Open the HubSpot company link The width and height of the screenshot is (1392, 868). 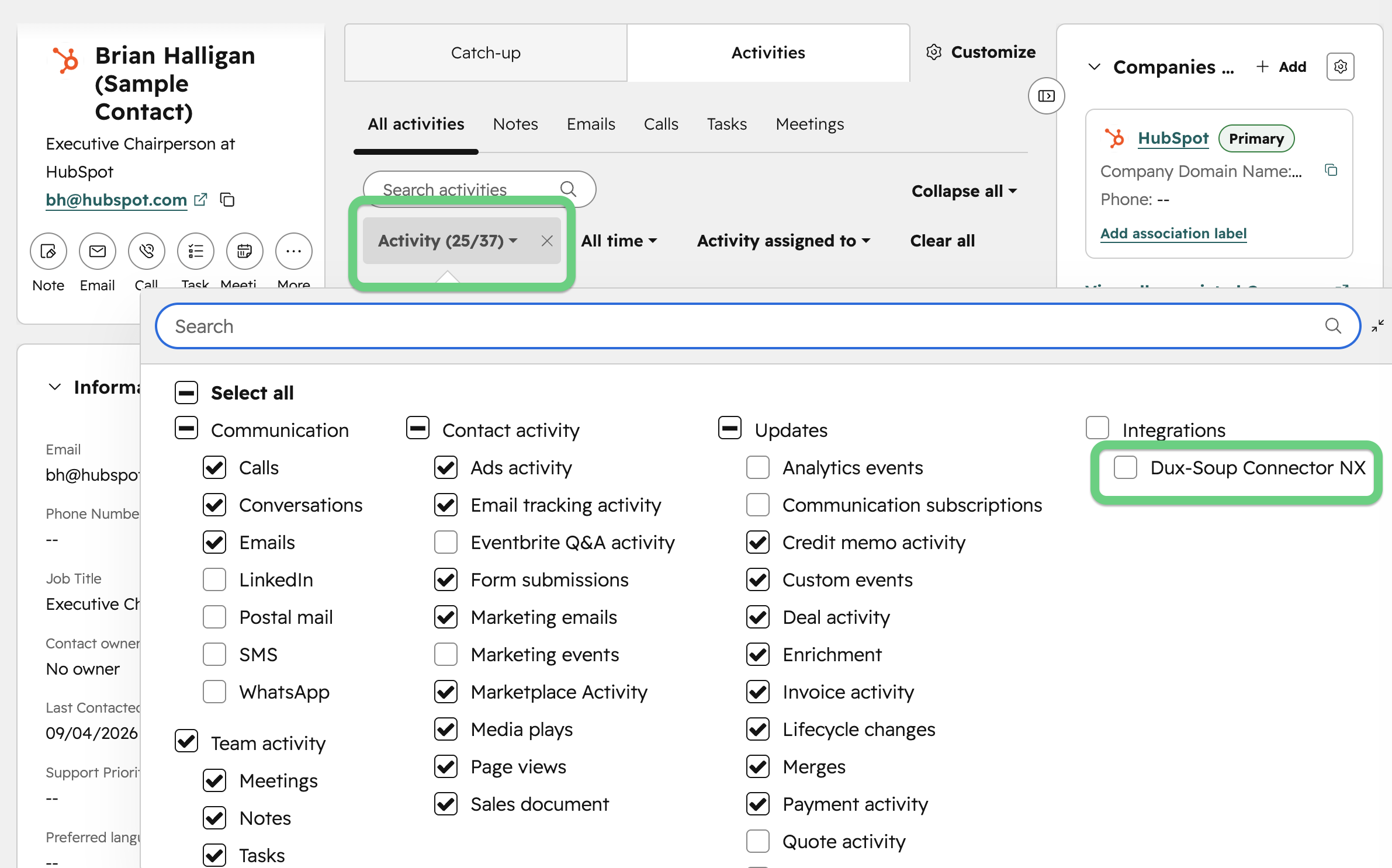[x=1173, y=138]
